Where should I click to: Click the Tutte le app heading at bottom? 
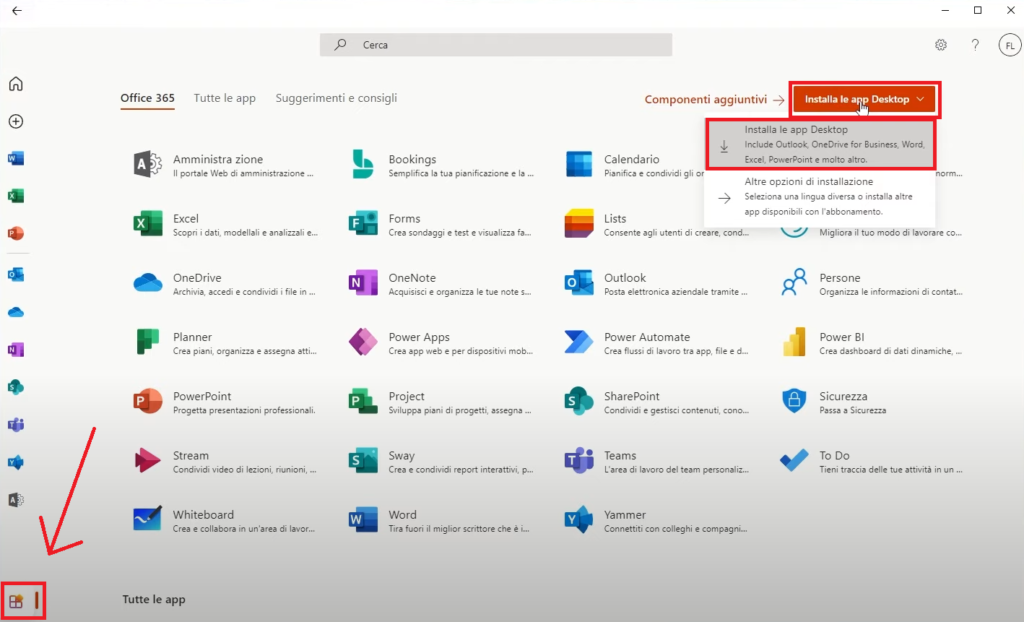(x=154, y=599)
